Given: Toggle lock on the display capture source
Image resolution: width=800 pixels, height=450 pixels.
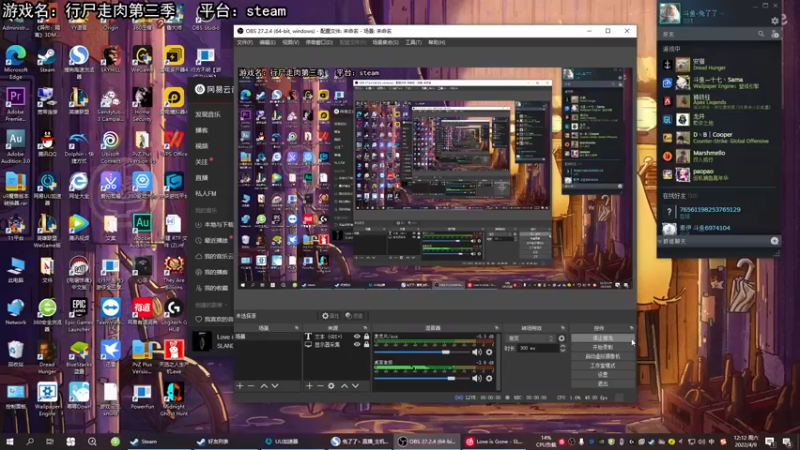Looking at the screenshot, I should 366,344.
